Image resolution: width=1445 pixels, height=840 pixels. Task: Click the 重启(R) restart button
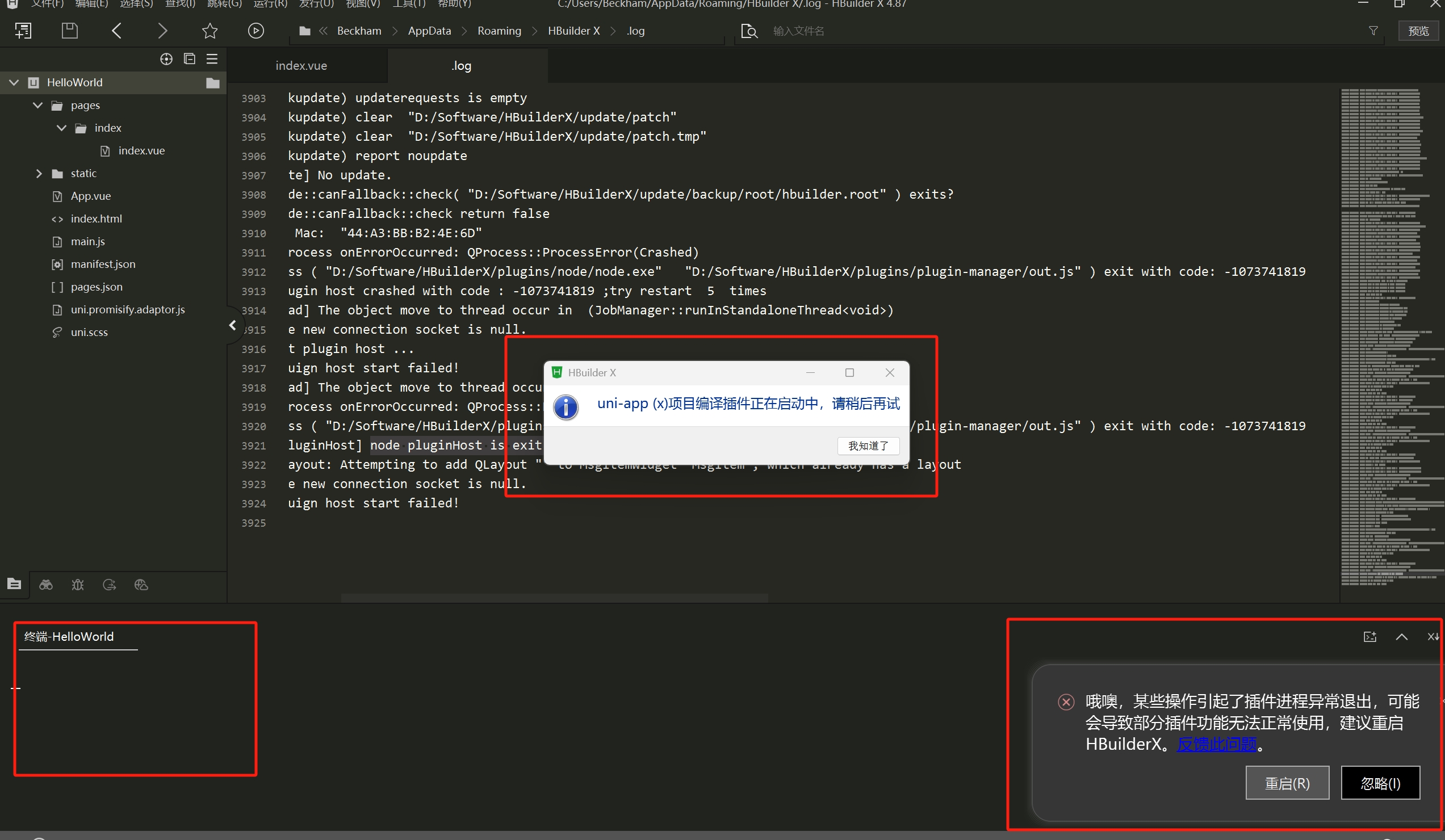coord(1287,783)
